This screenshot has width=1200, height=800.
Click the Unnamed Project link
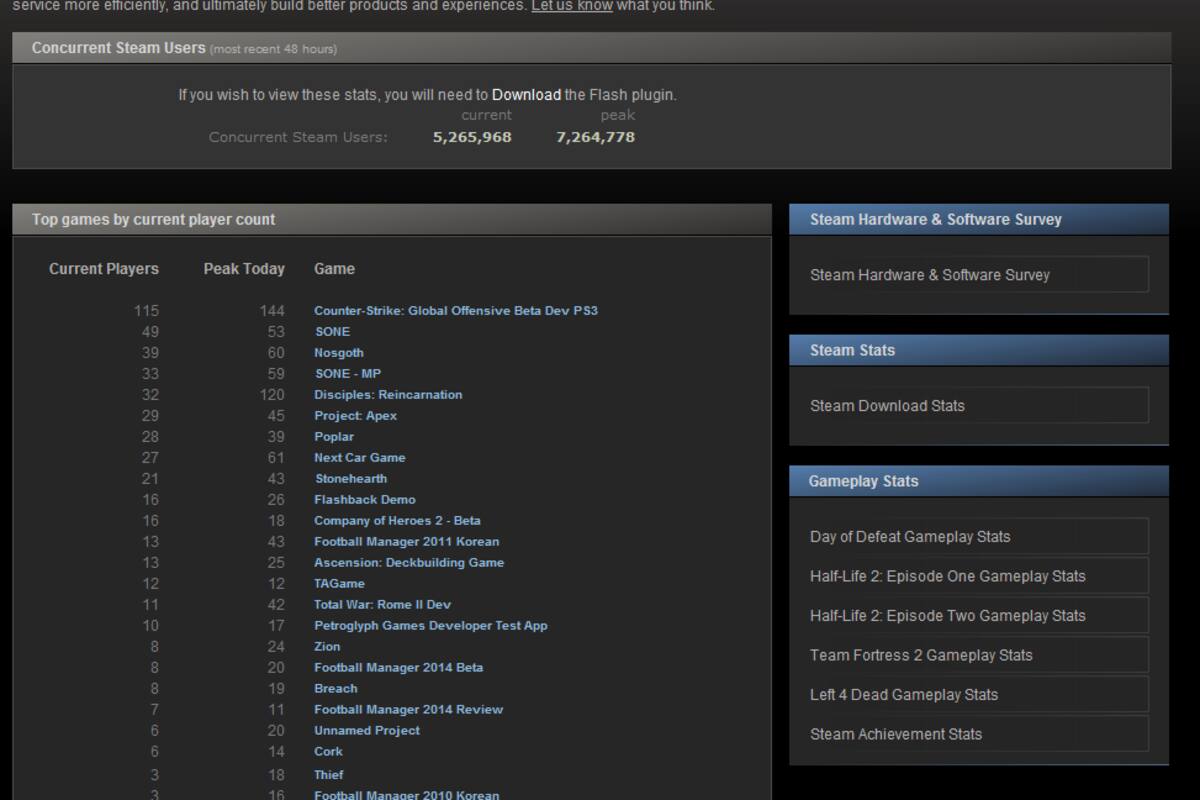click(x=367, y=731)
